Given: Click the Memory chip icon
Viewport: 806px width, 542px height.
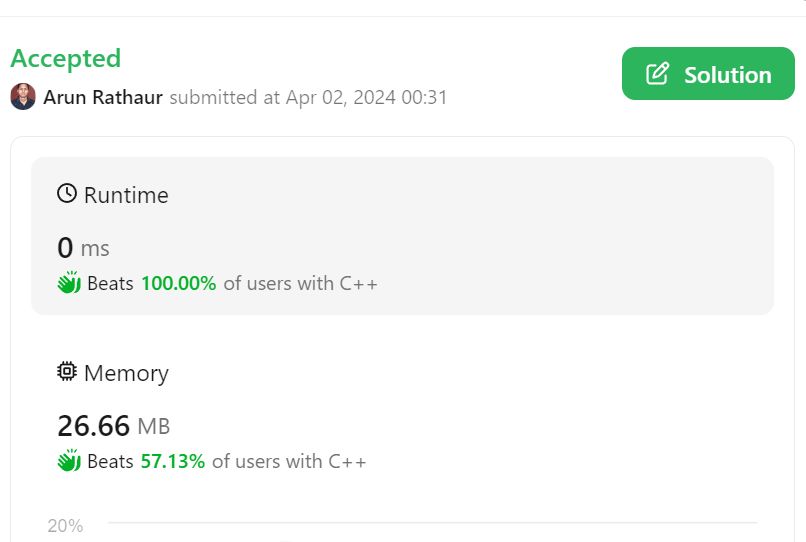Looking at the screenshot, I should click(67, 371).
